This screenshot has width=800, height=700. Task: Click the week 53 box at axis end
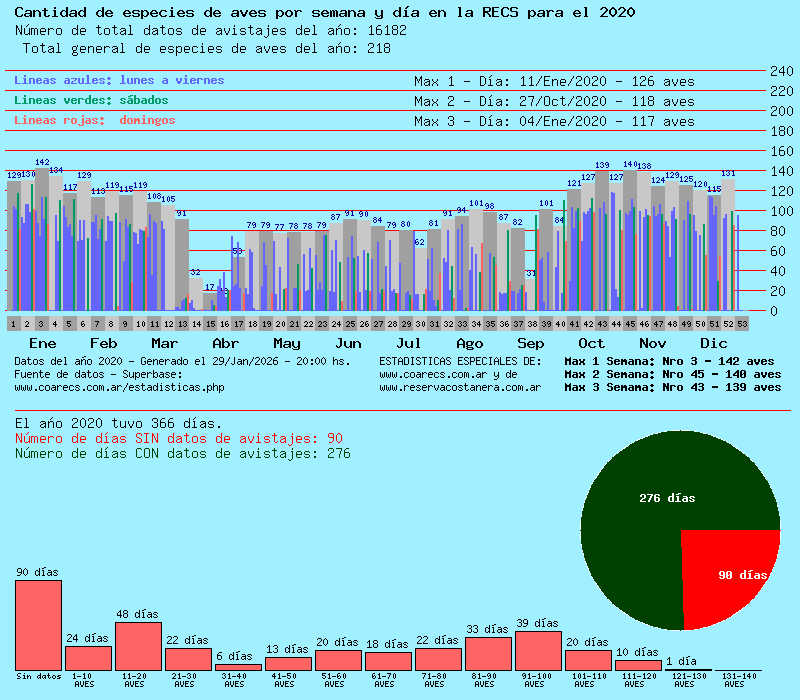742,324
